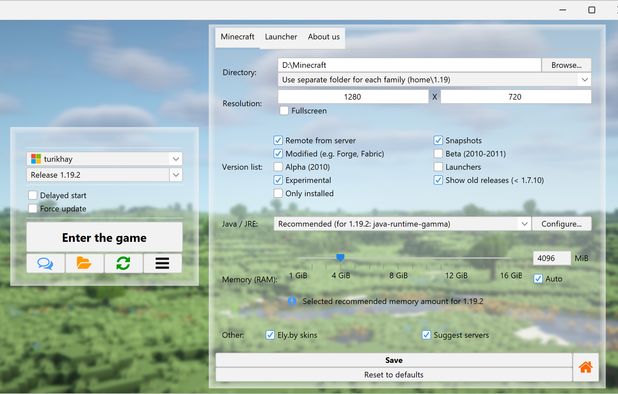Maximize the launcher window

point(592,10)
